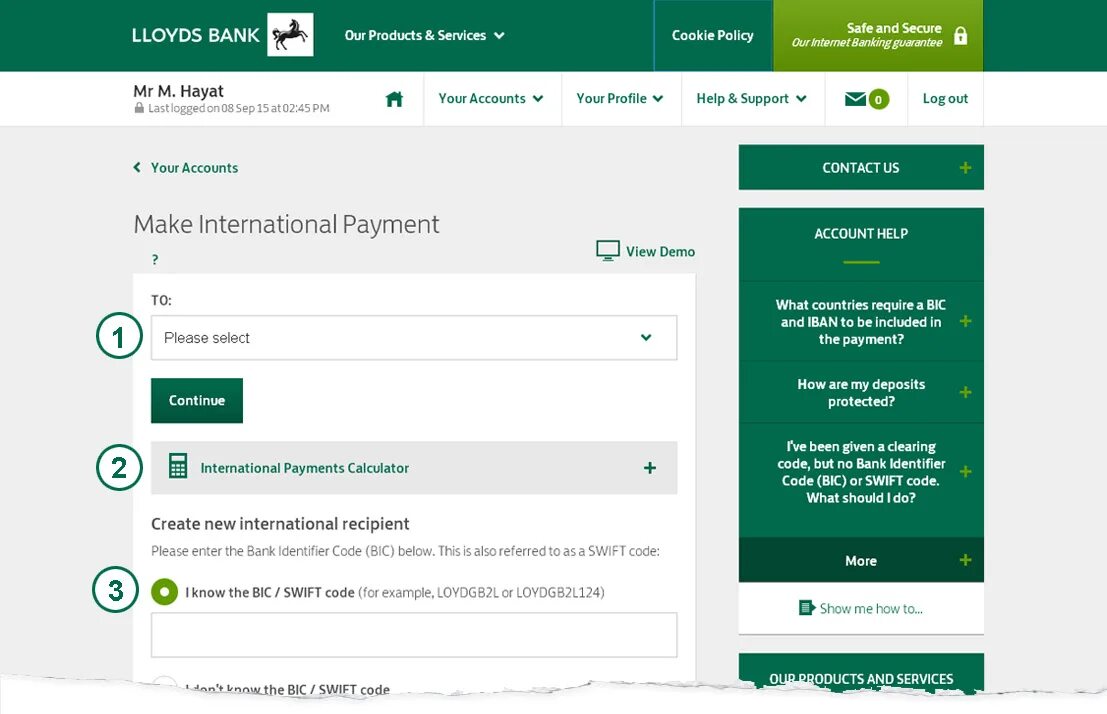1107x714 pixels.
Task: Go back to Your Accounts breadcrumb link
Action: pos(194,167)
